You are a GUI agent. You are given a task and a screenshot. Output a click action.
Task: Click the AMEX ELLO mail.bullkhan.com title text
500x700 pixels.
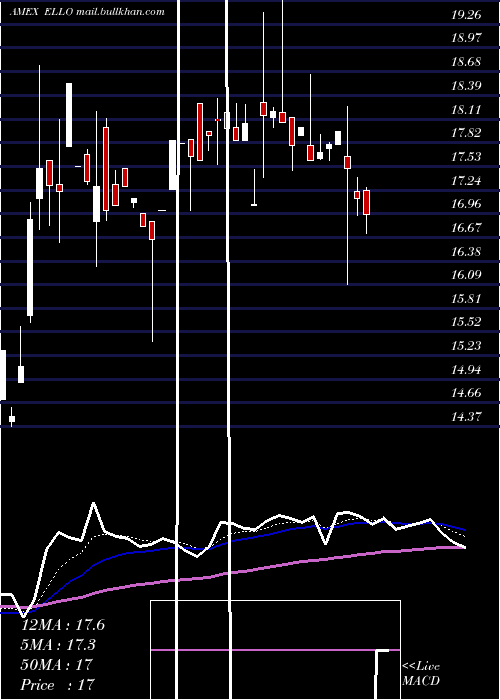tap(87, 12)
